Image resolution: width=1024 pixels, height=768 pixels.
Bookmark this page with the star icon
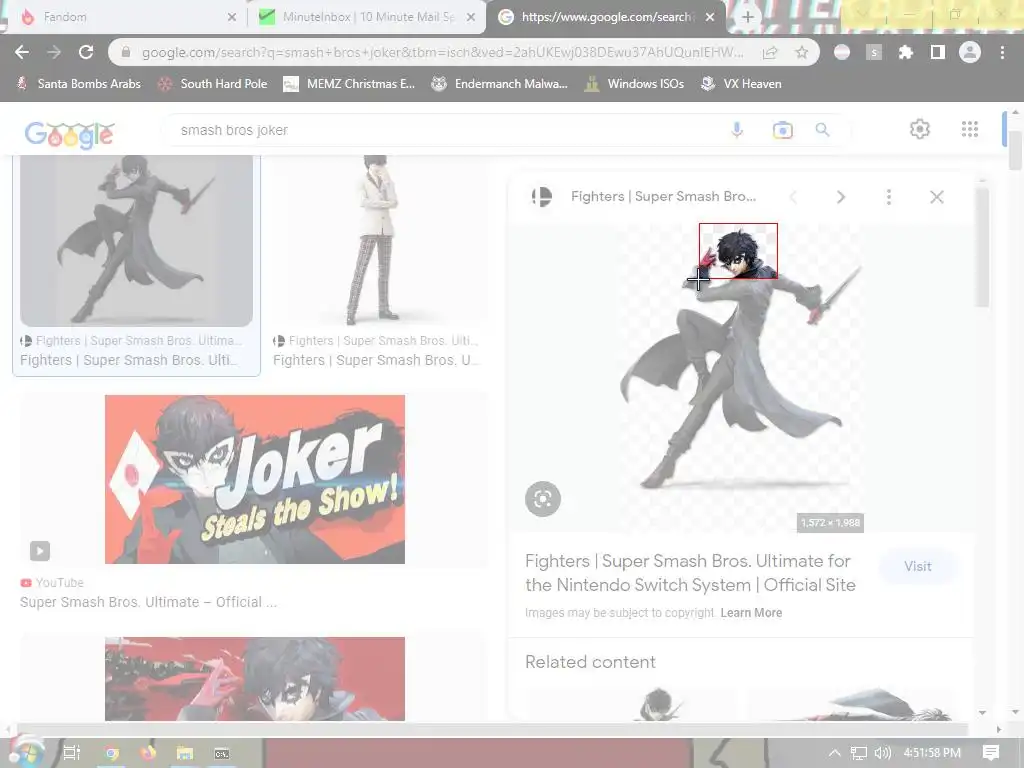(802, 52)
